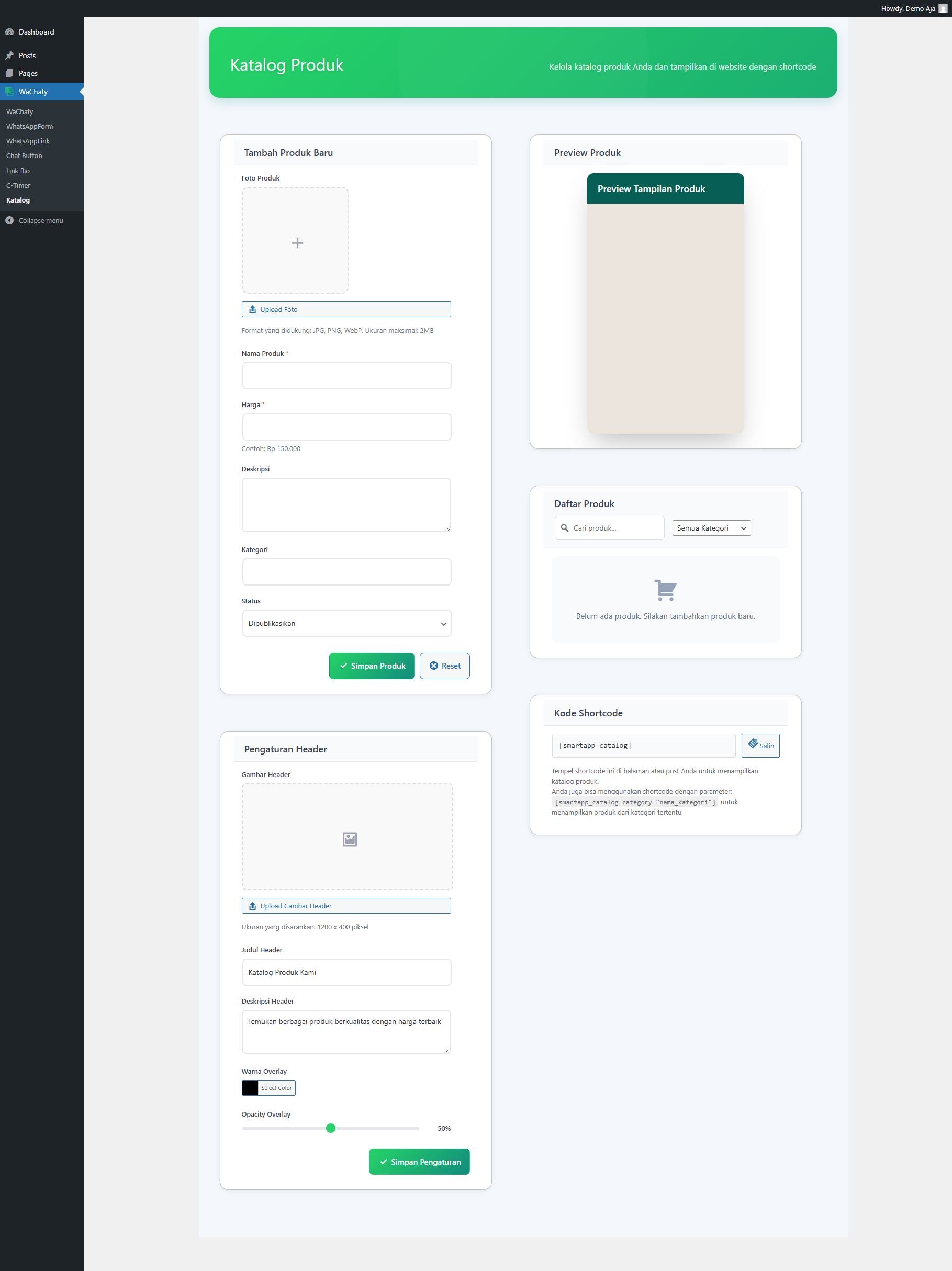Open the Warna Overlay black color swatch

click(x=250, y=1088)
